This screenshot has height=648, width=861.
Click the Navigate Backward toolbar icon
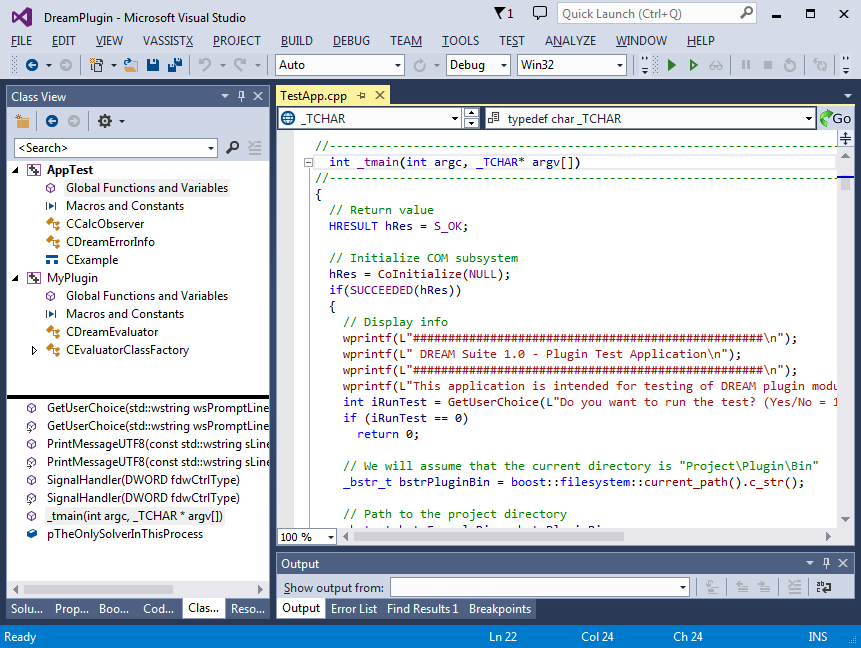coord(32,65)
